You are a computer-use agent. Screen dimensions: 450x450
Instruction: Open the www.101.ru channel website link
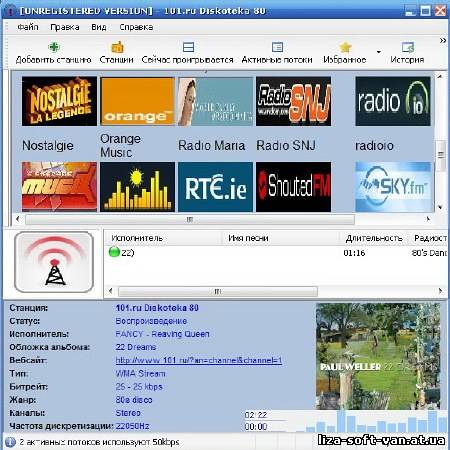(199, 360)
